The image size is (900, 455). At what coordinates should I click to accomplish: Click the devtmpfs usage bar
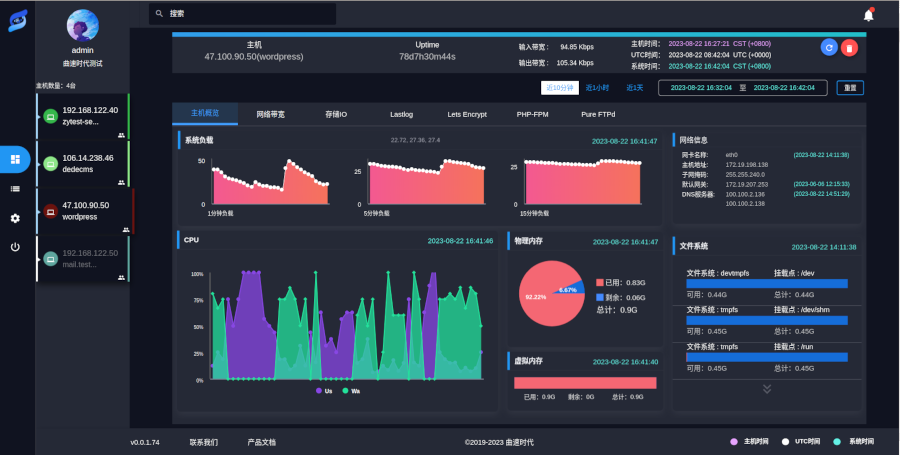[x=767, y=283]
